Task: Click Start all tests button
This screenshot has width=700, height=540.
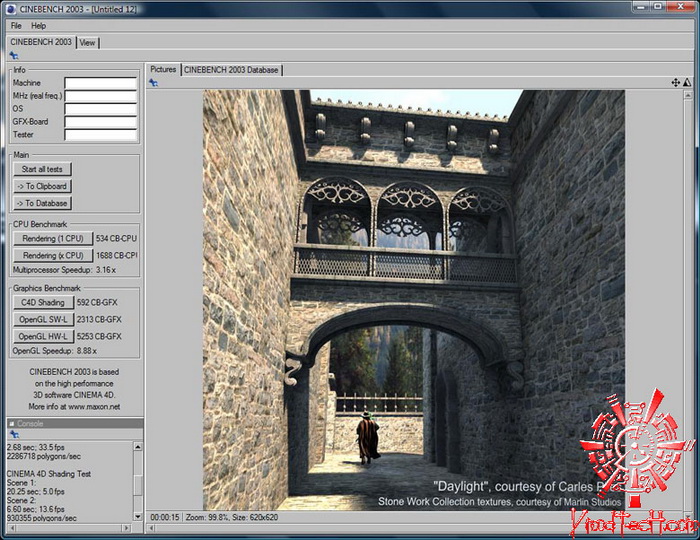Action: [x=42, y=169]
